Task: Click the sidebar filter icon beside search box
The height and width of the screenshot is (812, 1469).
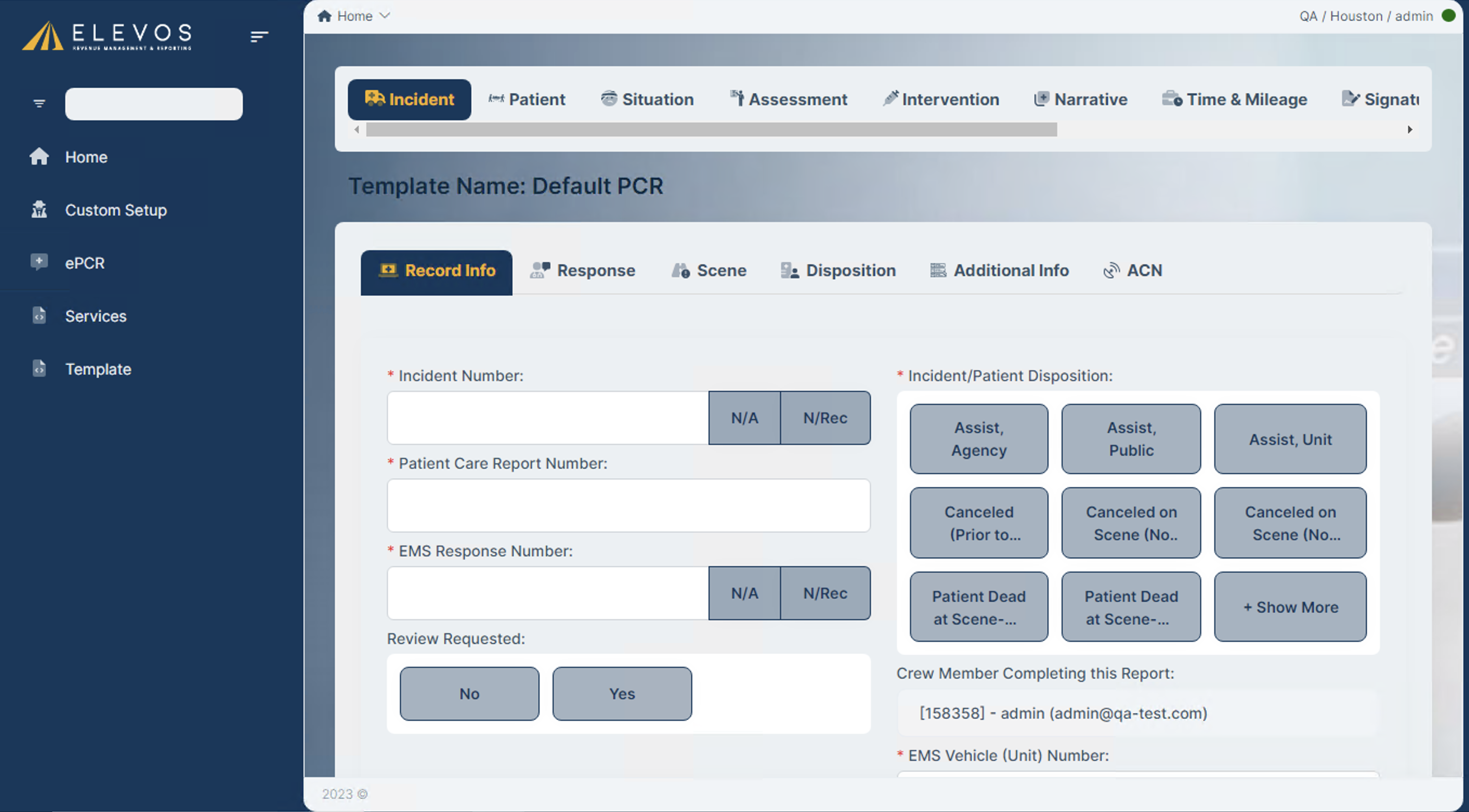Action: 40,104
